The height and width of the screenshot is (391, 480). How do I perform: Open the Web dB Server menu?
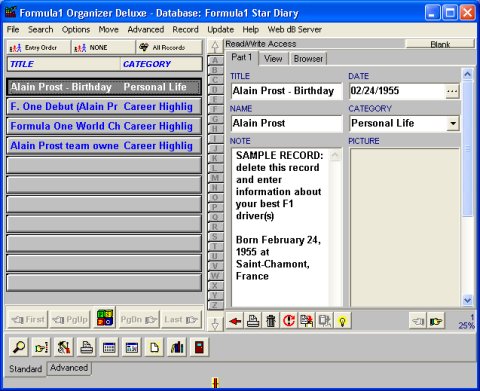[295, 30]
